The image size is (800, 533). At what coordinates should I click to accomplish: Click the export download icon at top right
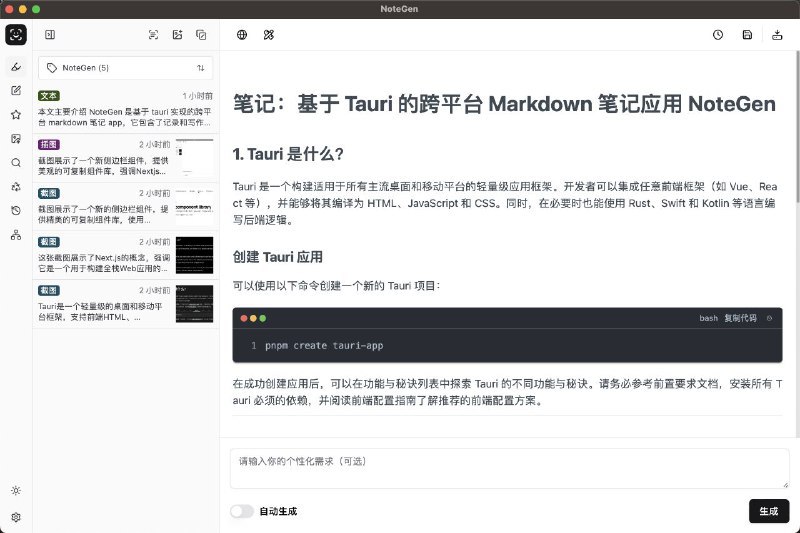click(x=778, y=35)
